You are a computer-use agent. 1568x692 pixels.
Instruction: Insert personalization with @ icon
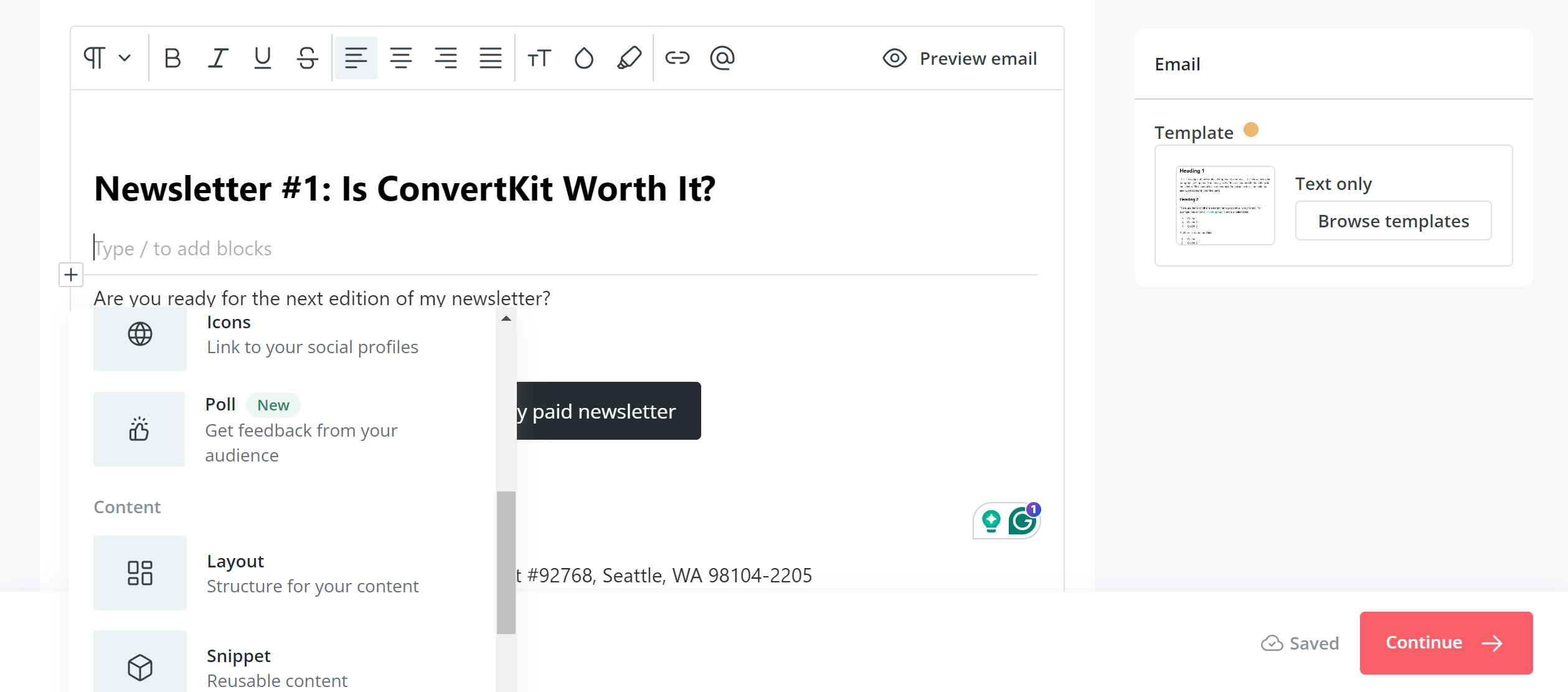[722, 58]
